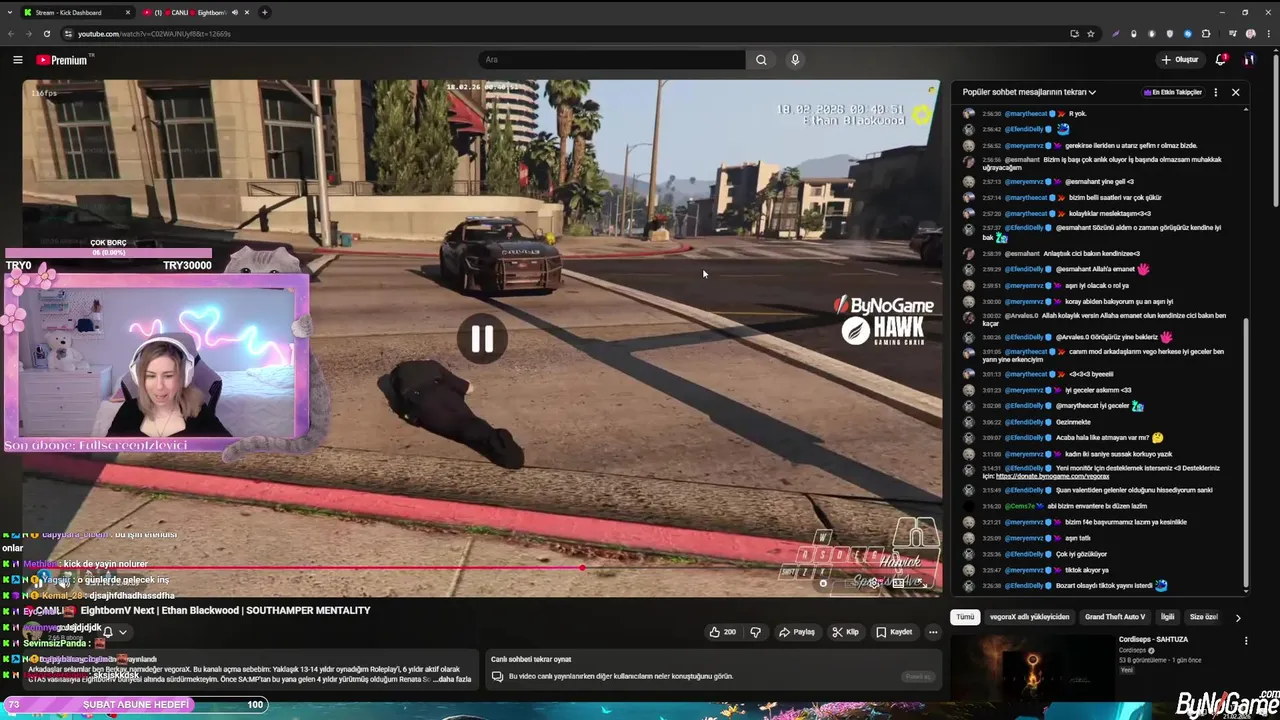Viewport: 1280px width, 720px height.
Task: Select the Tümü filter chip
Action: click(965, 617)
